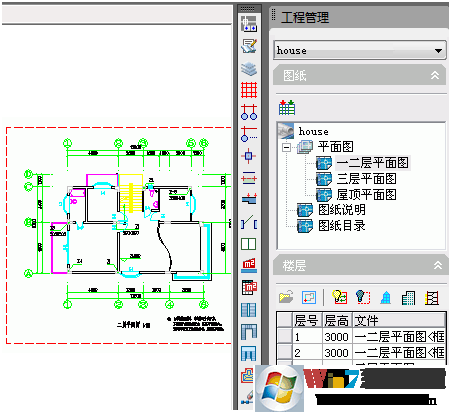Collapse the 图纸 panel section
The width and height of the screenshot is (451, 412).
(435, 75)
